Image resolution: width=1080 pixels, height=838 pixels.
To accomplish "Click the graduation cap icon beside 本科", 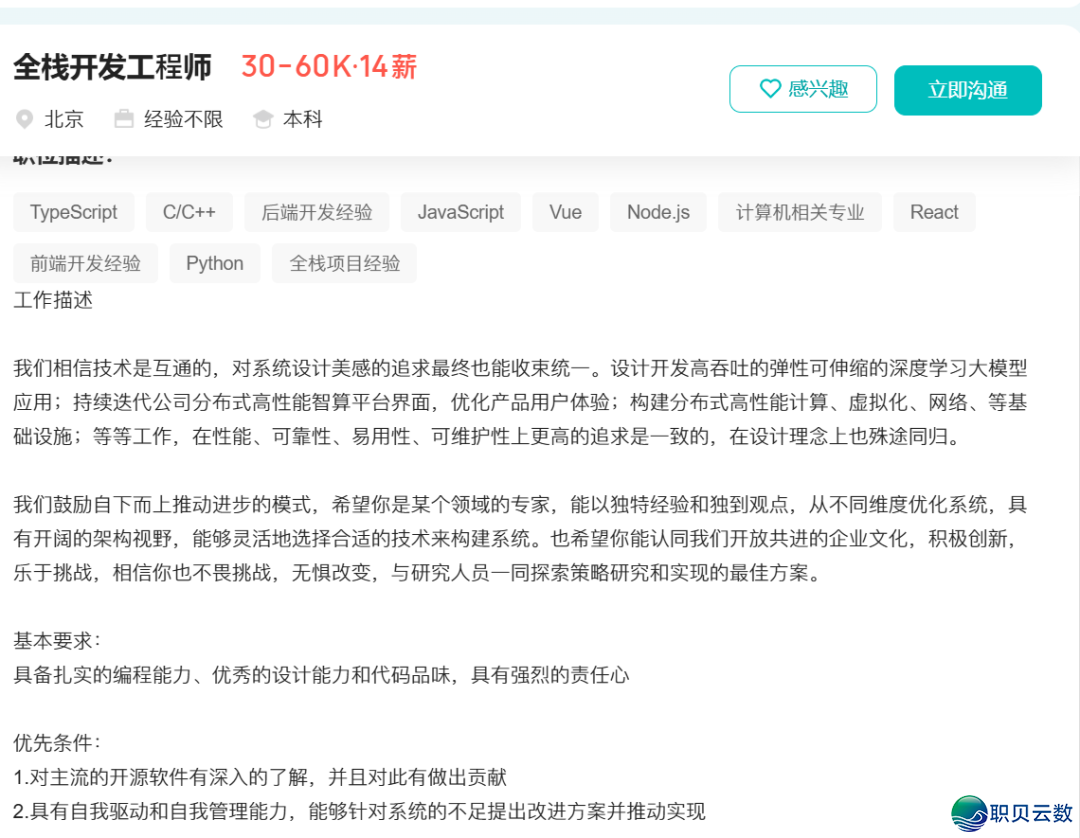I will click(x=263, y=120).
